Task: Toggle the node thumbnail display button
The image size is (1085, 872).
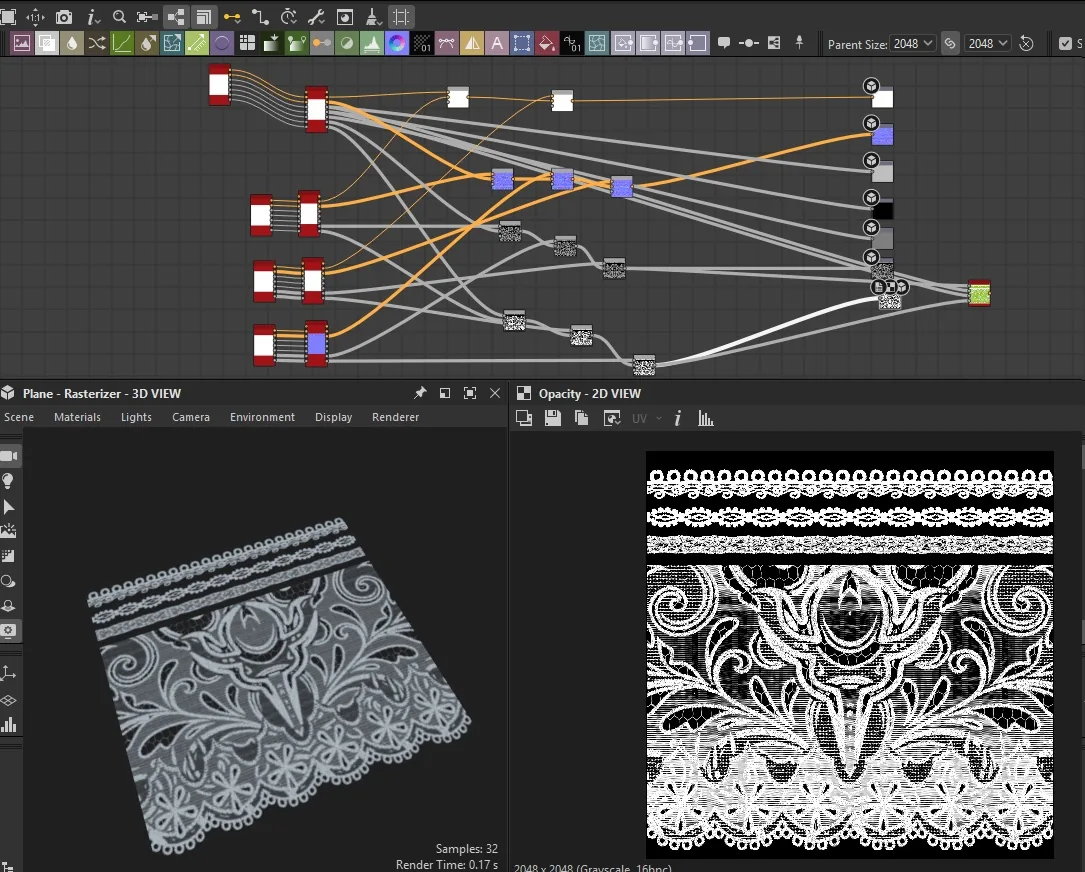Action: click(x=176, y=17)
